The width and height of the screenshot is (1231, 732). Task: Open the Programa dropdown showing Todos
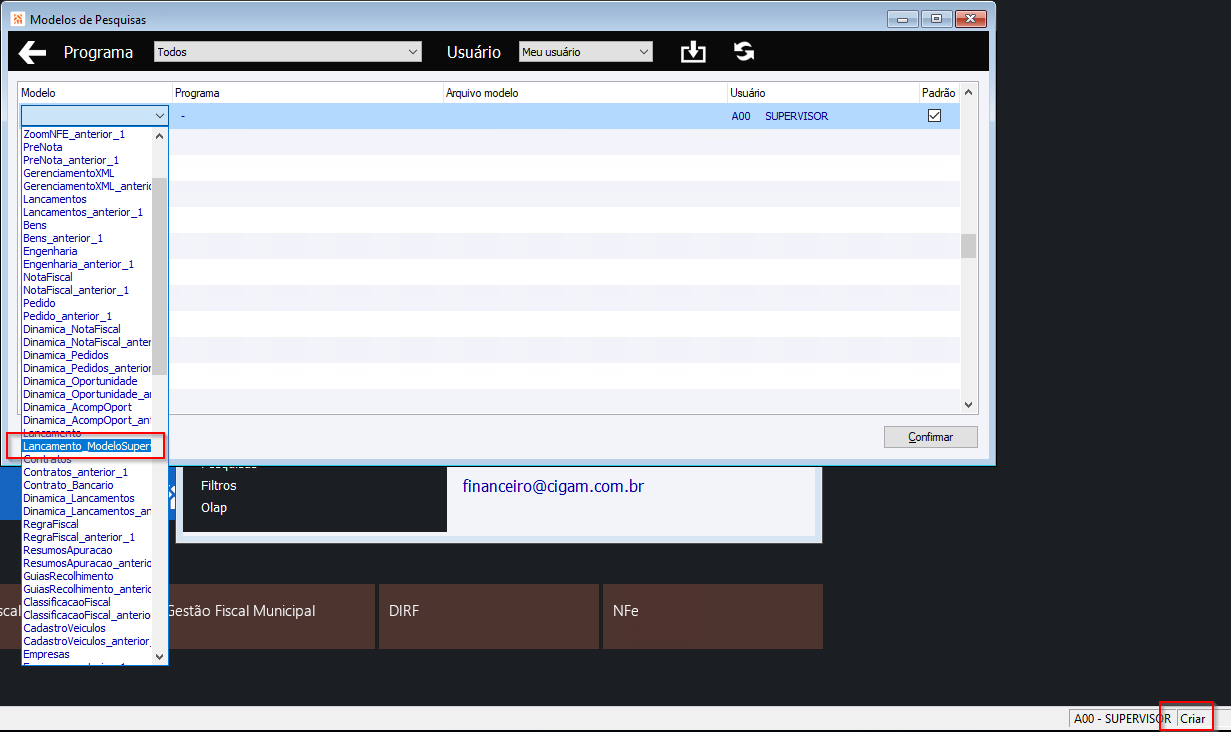(288, 52)
